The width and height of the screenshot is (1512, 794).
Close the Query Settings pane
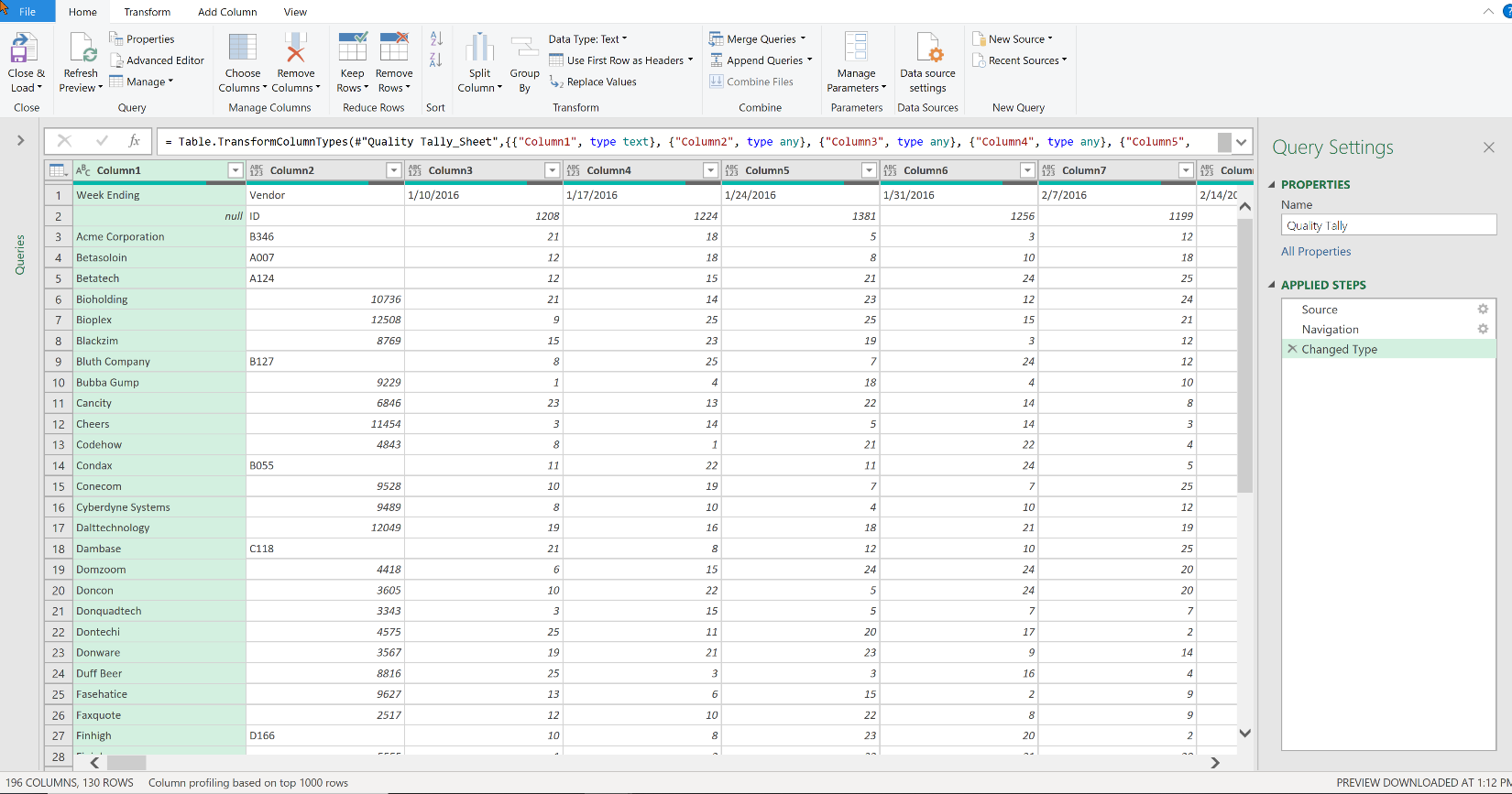[x=1488, y=147]
